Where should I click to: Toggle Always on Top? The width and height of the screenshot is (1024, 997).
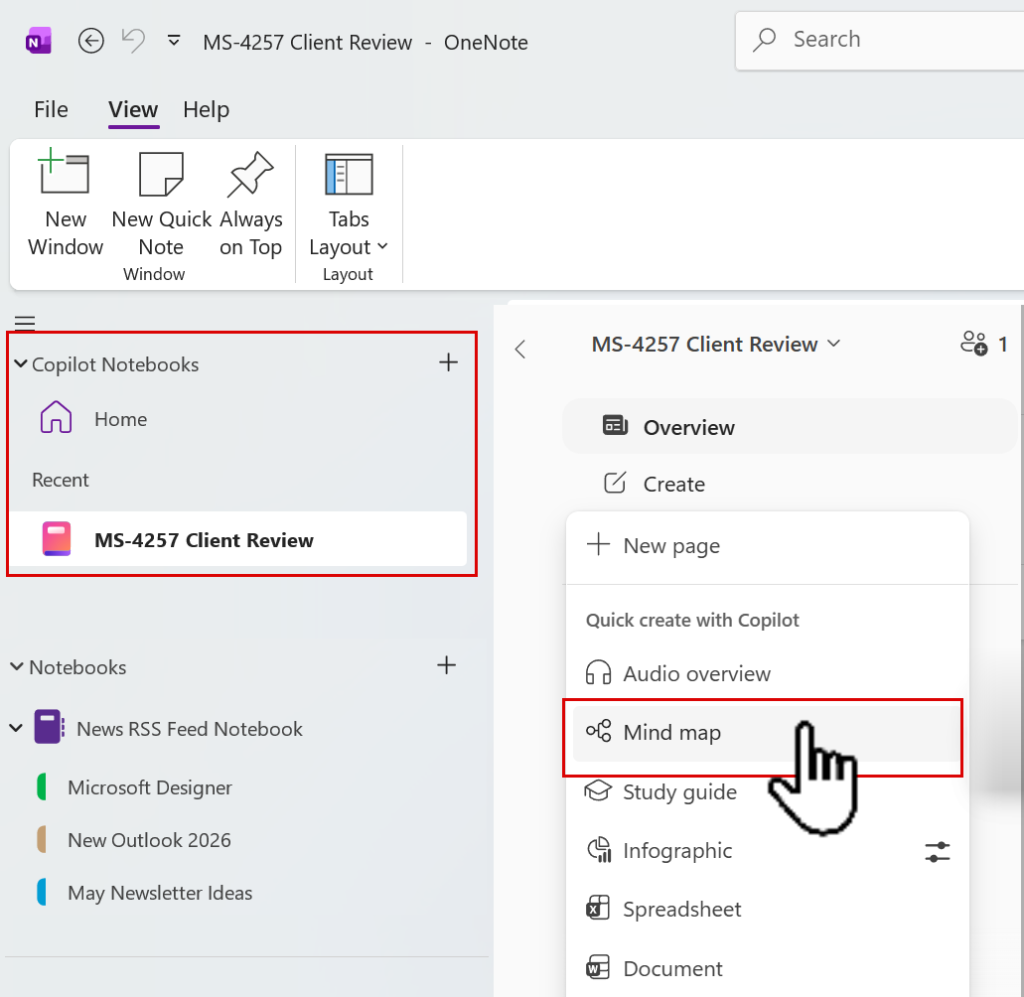coord(251,204)
